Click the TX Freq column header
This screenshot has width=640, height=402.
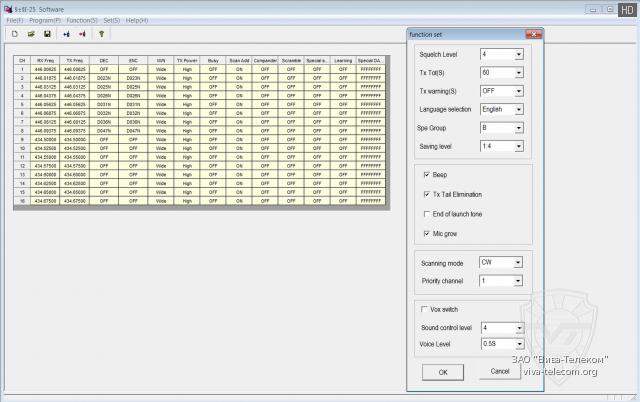point(75,60)
